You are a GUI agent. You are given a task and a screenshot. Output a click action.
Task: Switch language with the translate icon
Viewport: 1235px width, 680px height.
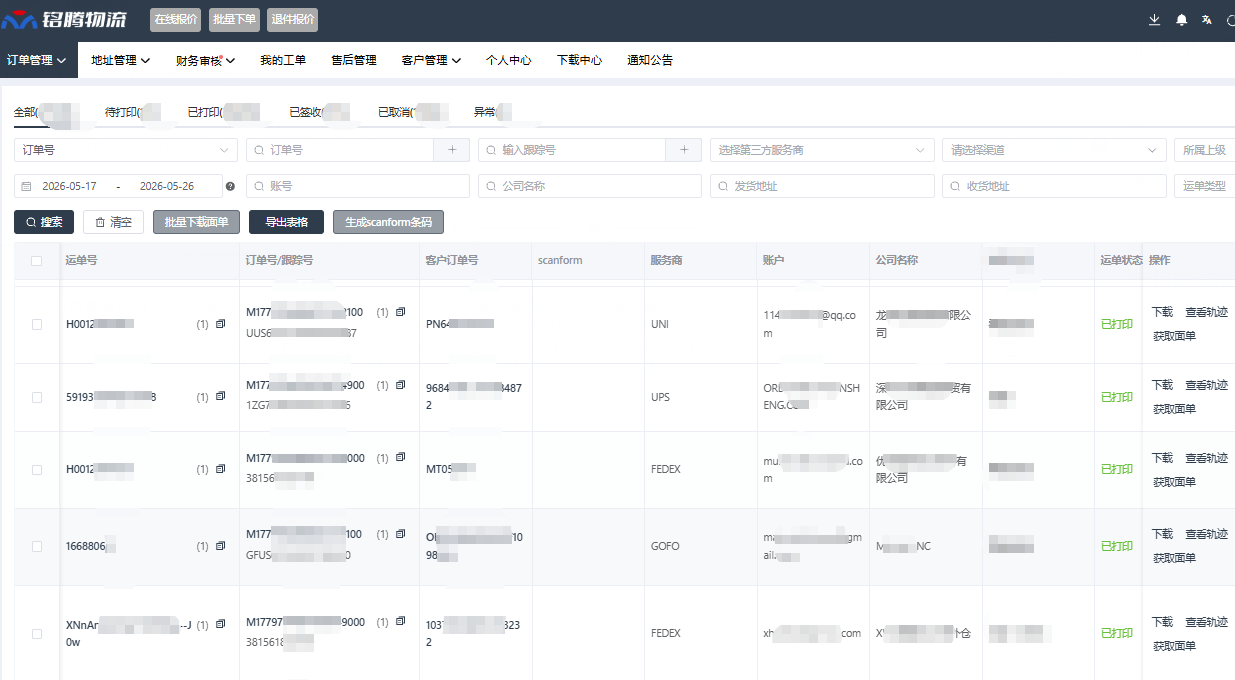coord(1208,19)
